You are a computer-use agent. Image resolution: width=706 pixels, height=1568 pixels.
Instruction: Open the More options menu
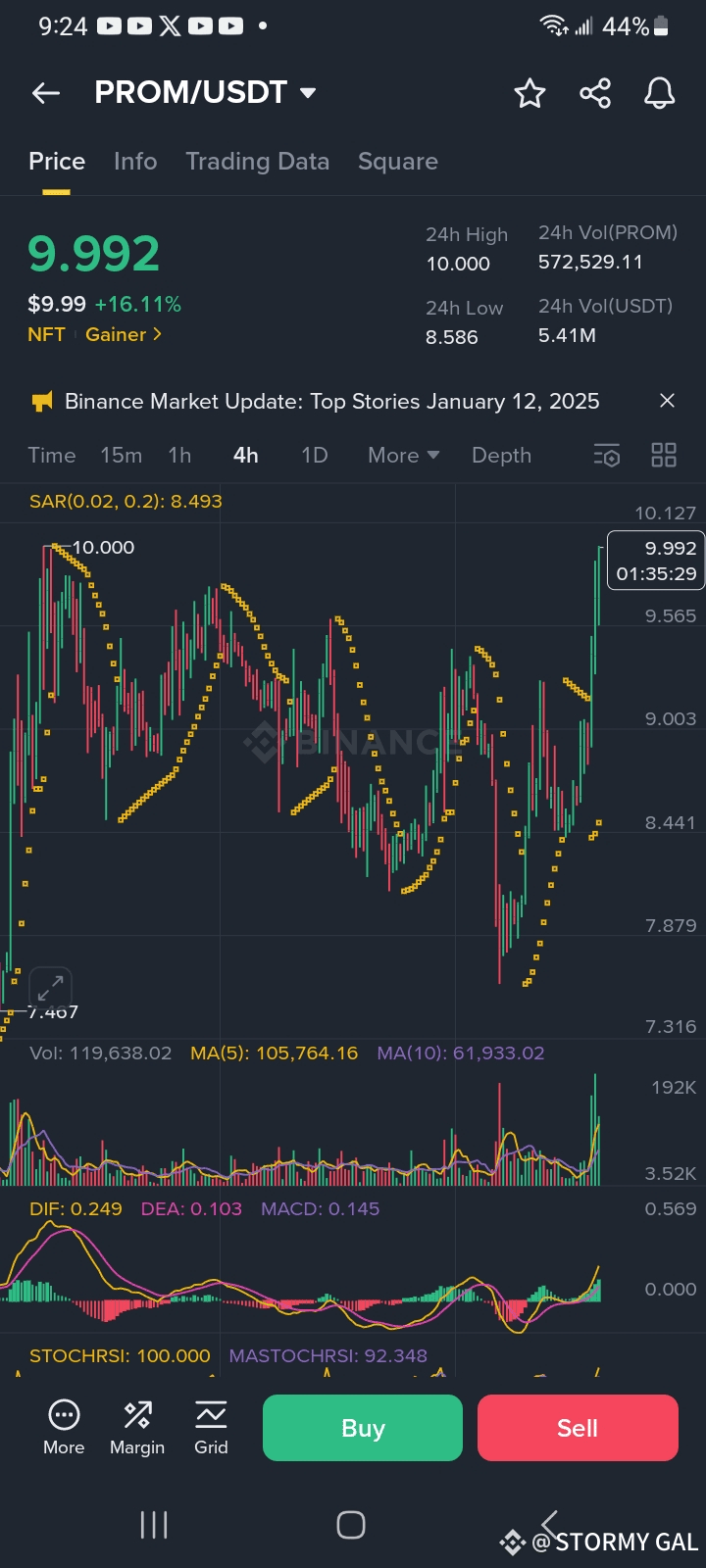click(64, 1428)
